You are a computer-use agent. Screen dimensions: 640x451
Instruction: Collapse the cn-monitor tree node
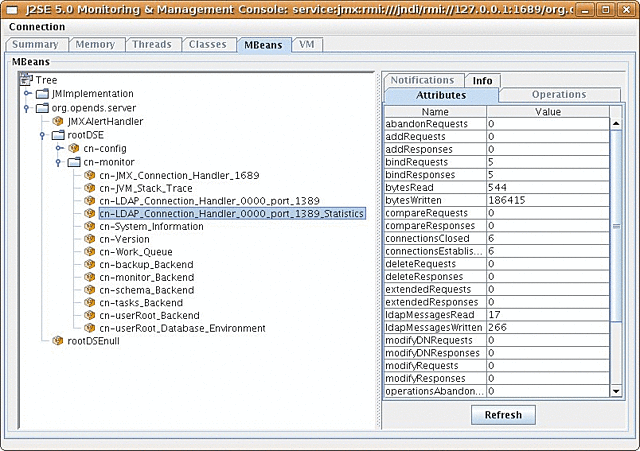point(58,162)
